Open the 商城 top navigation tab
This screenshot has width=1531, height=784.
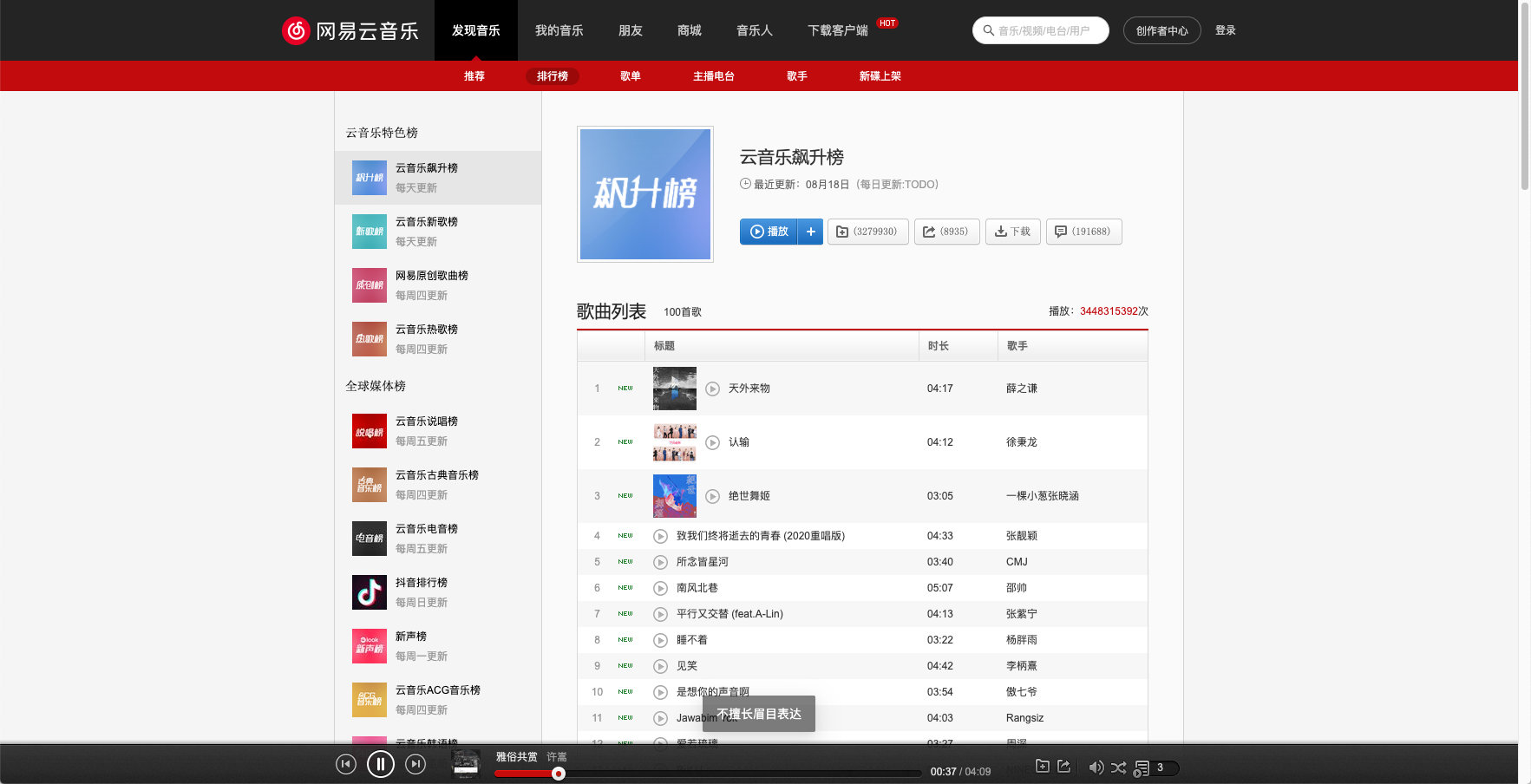click(690, 30)
